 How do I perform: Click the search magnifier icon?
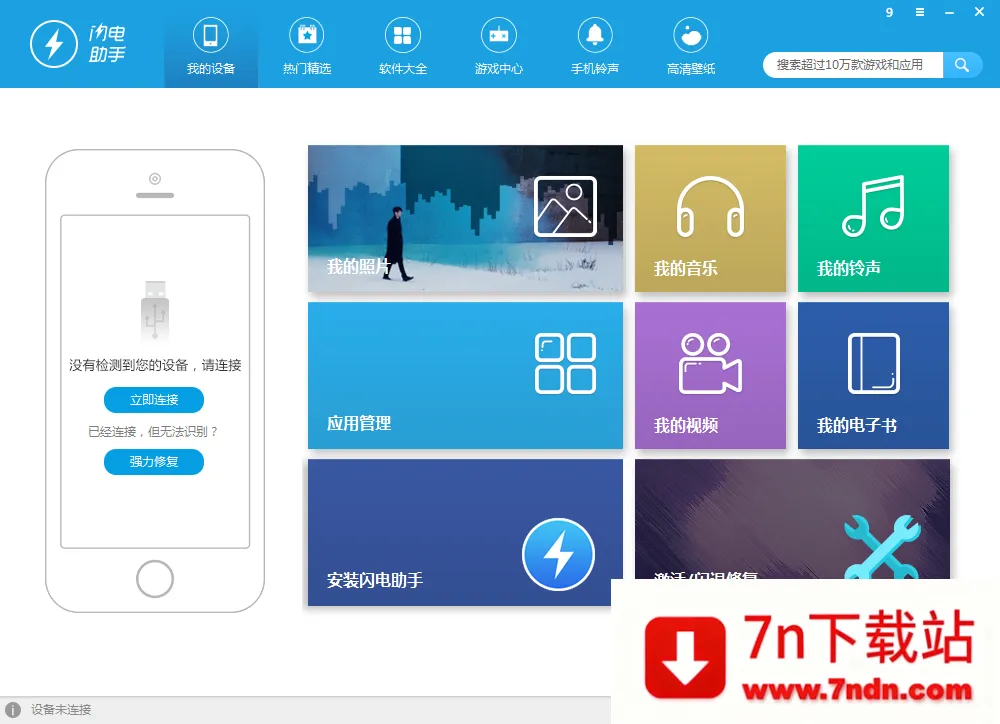[x=962, y=64]
